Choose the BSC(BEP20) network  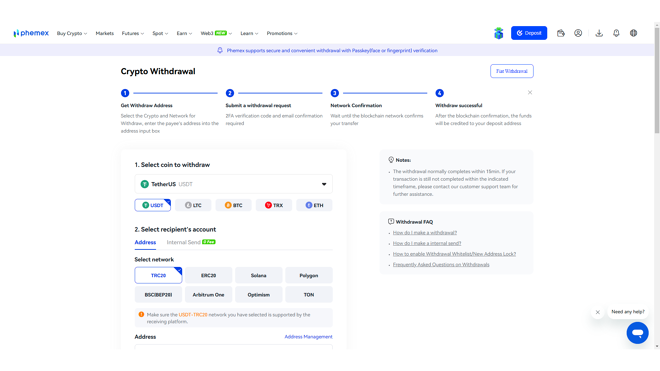tap(158, 295)
